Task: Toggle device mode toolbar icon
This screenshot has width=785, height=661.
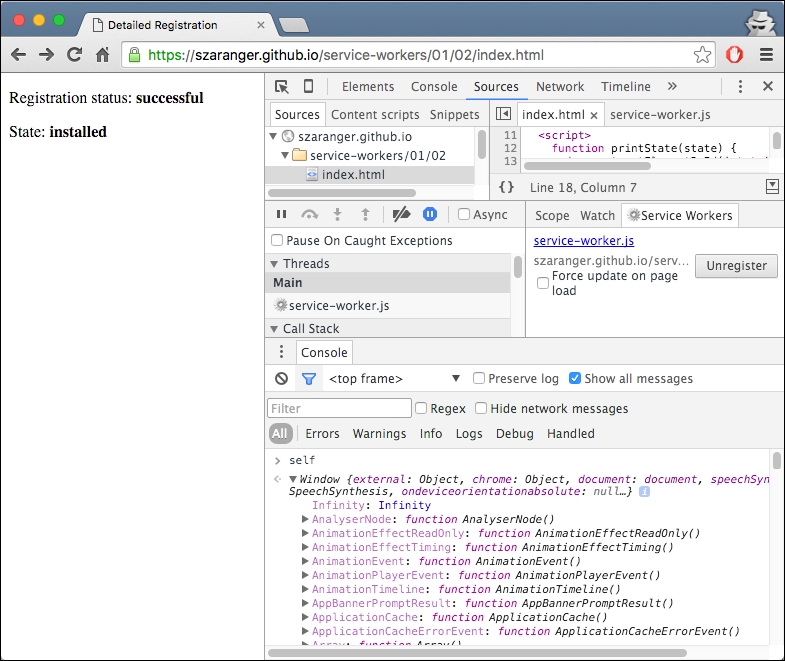Action: coord(308,87)
